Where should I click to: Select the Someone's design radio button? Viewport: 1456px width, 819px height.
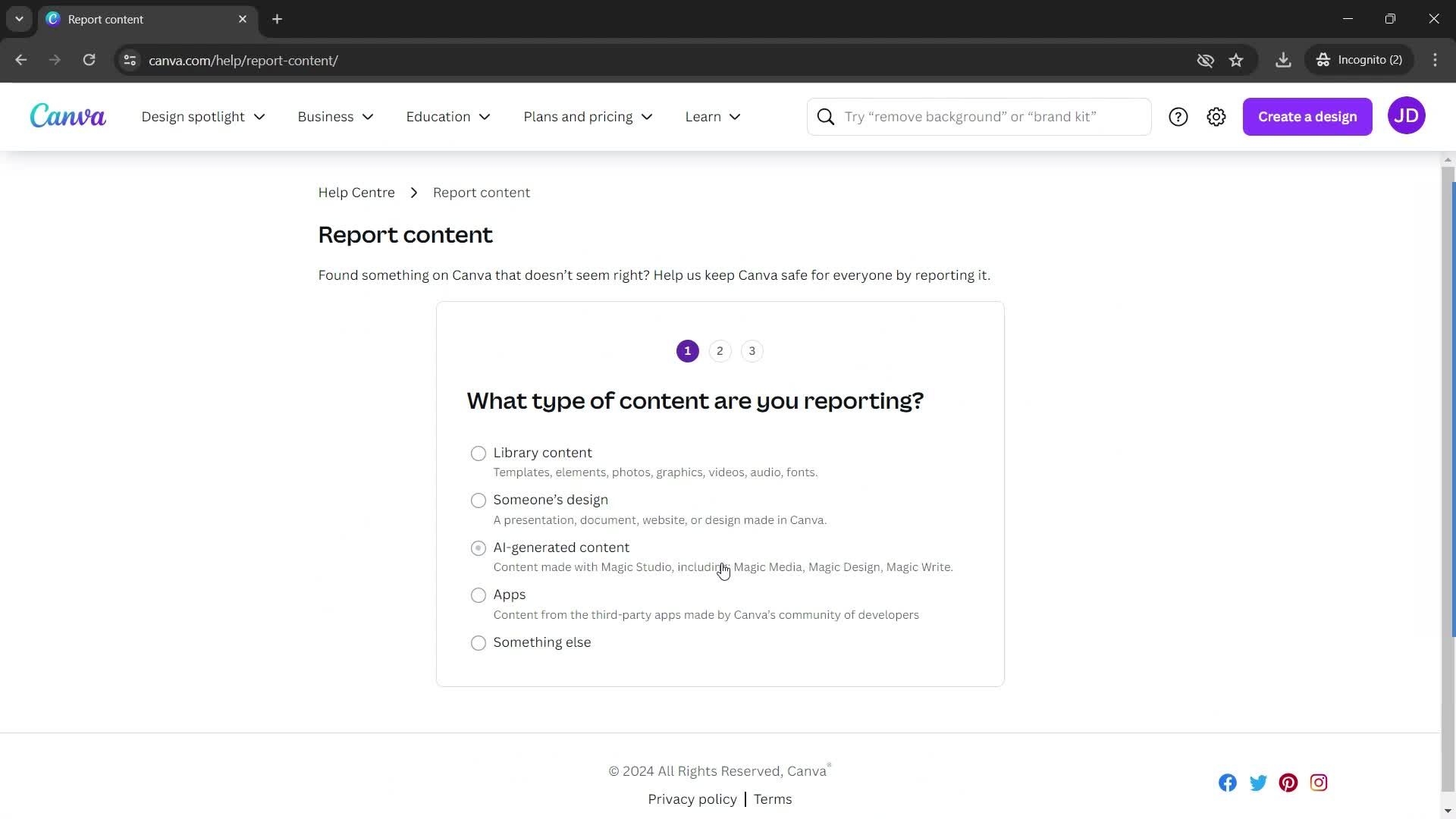point(478,500)
